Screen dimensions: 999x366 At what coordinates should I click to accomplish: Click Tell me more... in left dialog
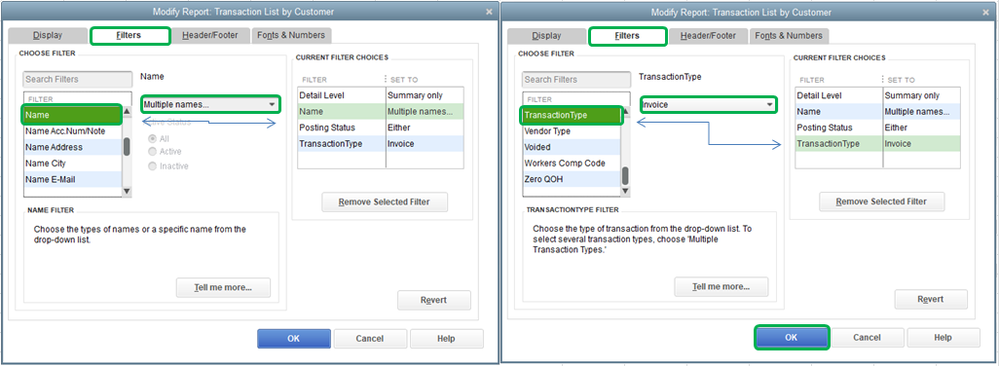[x=223, y=288]
